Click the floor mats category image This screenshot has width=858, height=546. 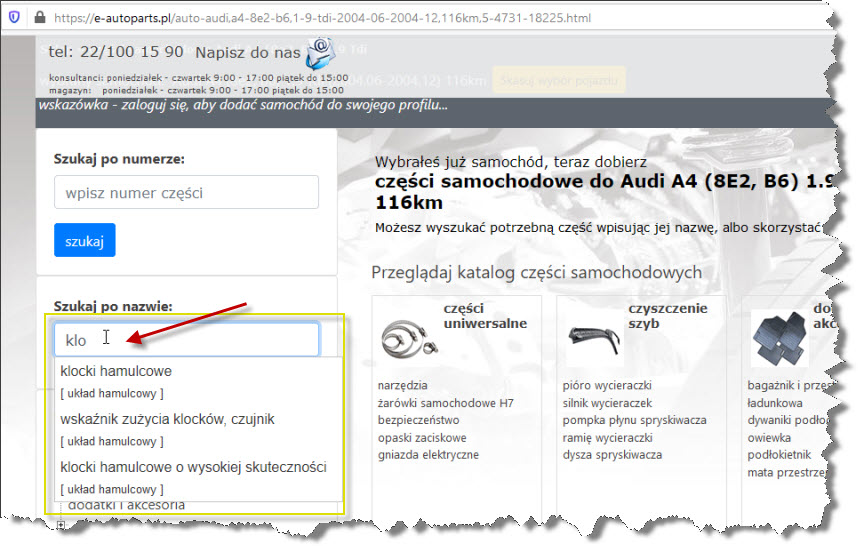(x=780, y=339)
